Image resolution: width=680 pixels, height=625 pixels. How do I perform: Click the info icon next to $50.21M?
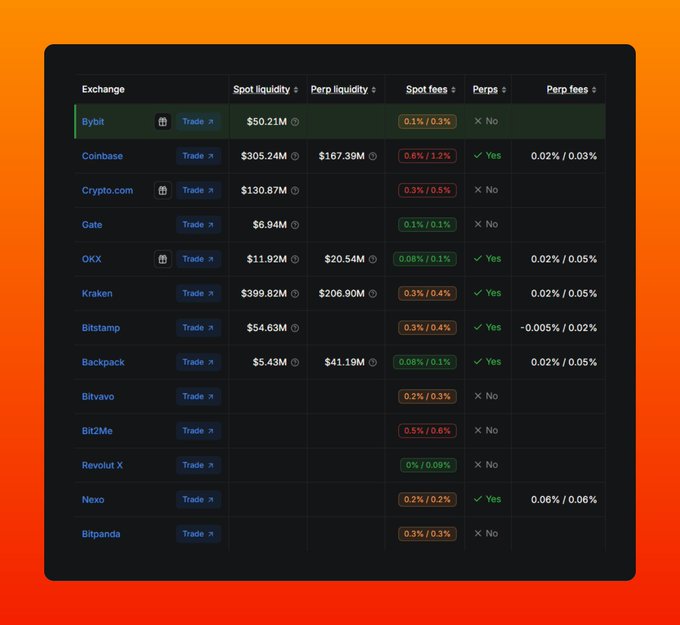(295, 122)
